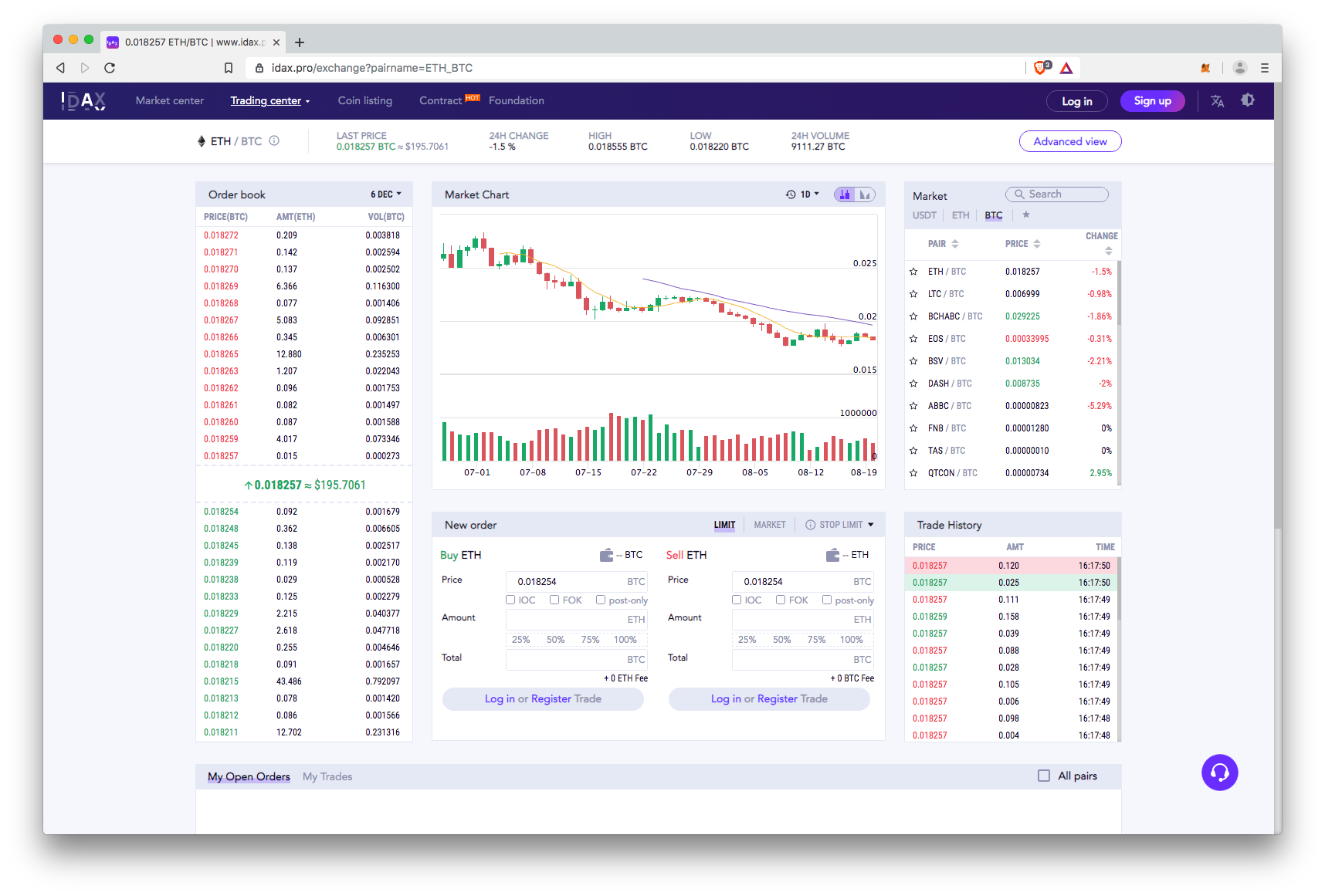Enable FOK for Sell ETH order

coord(781,600)
